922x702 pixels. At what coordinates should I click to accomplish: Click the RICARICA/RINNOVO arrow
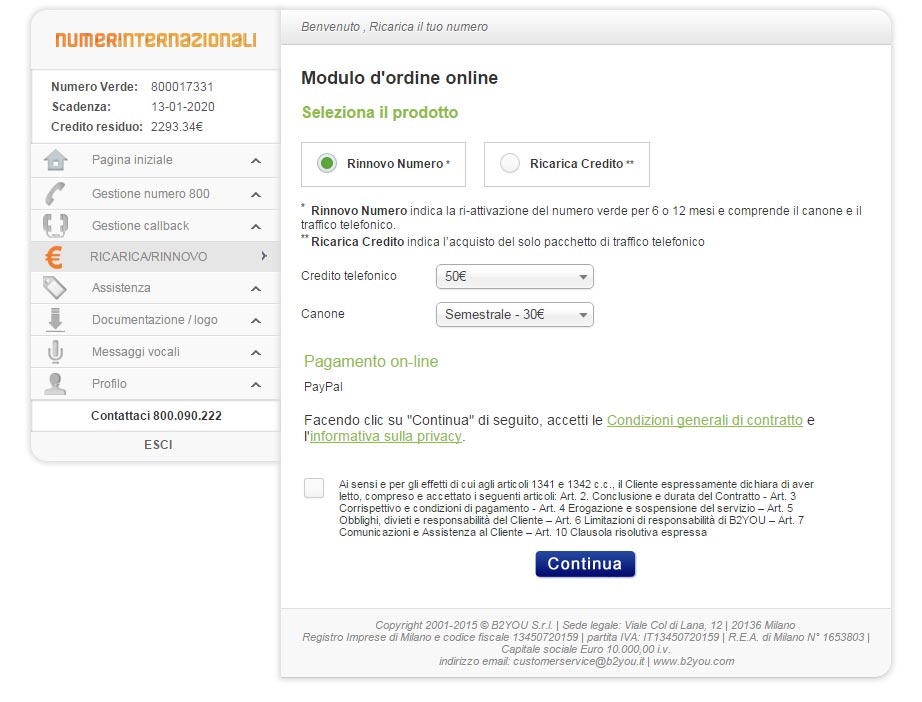(x=264, y=256)
